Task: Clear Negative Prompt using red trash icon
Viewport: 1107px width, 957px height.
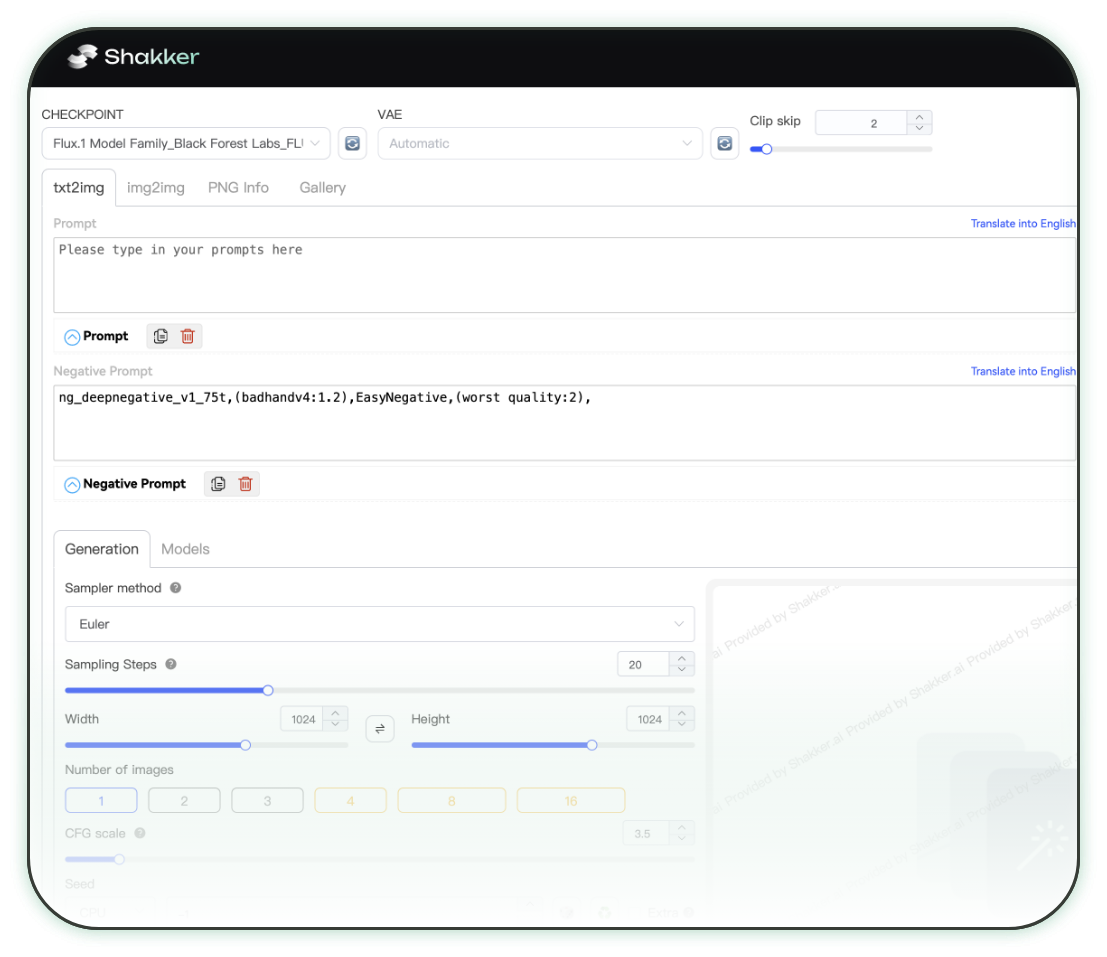Action: 245,484
